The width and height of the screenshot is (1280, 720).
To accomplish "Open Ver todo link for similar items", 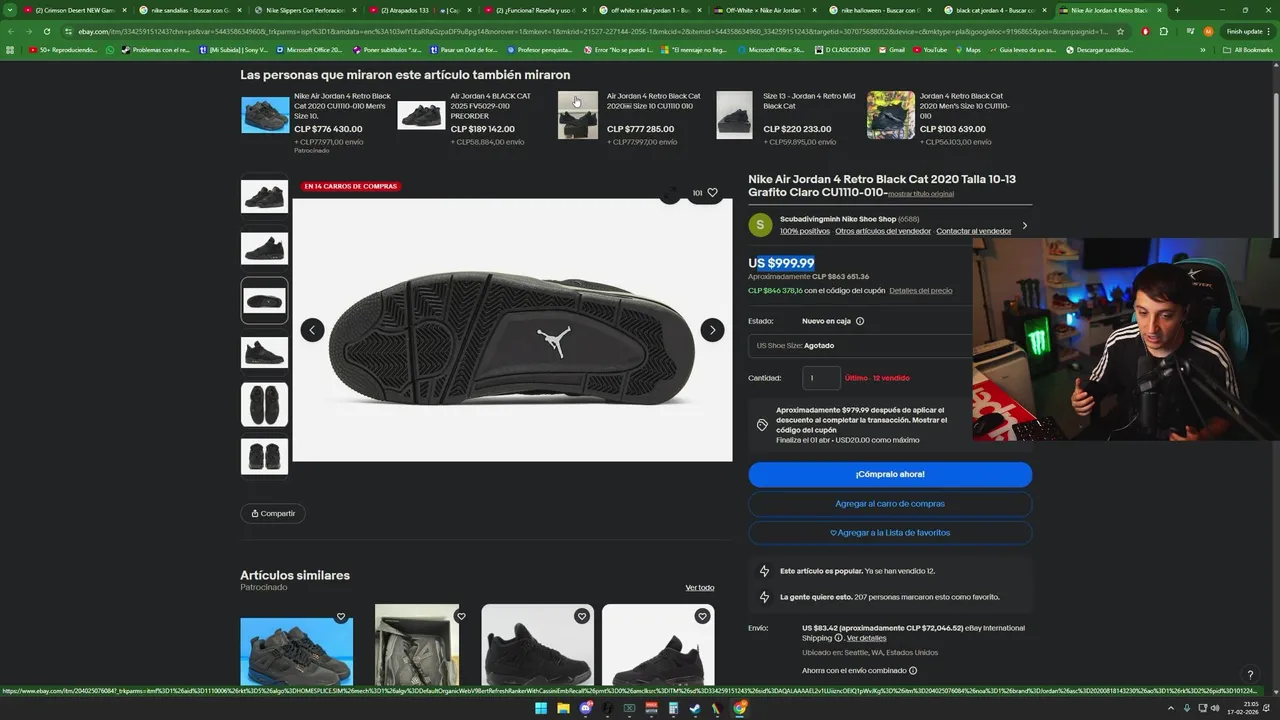I will click(x=700, y=587).
